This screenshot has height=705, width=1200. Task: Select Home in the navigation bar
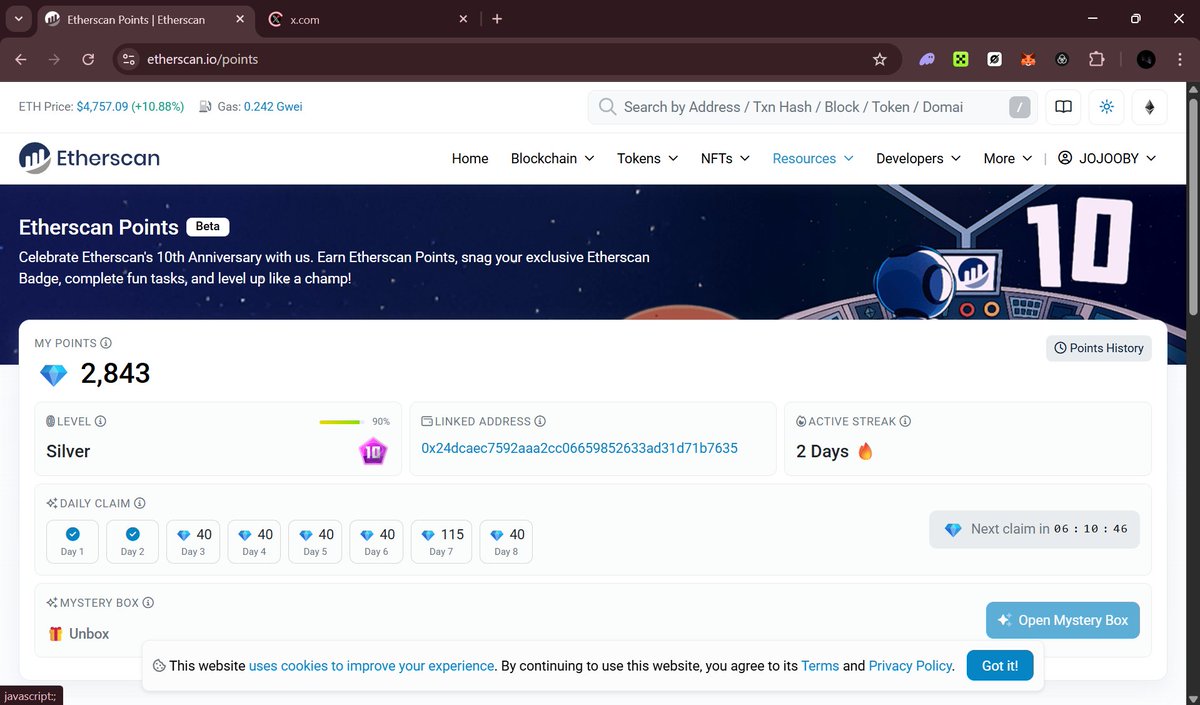[x=469, y=158]
